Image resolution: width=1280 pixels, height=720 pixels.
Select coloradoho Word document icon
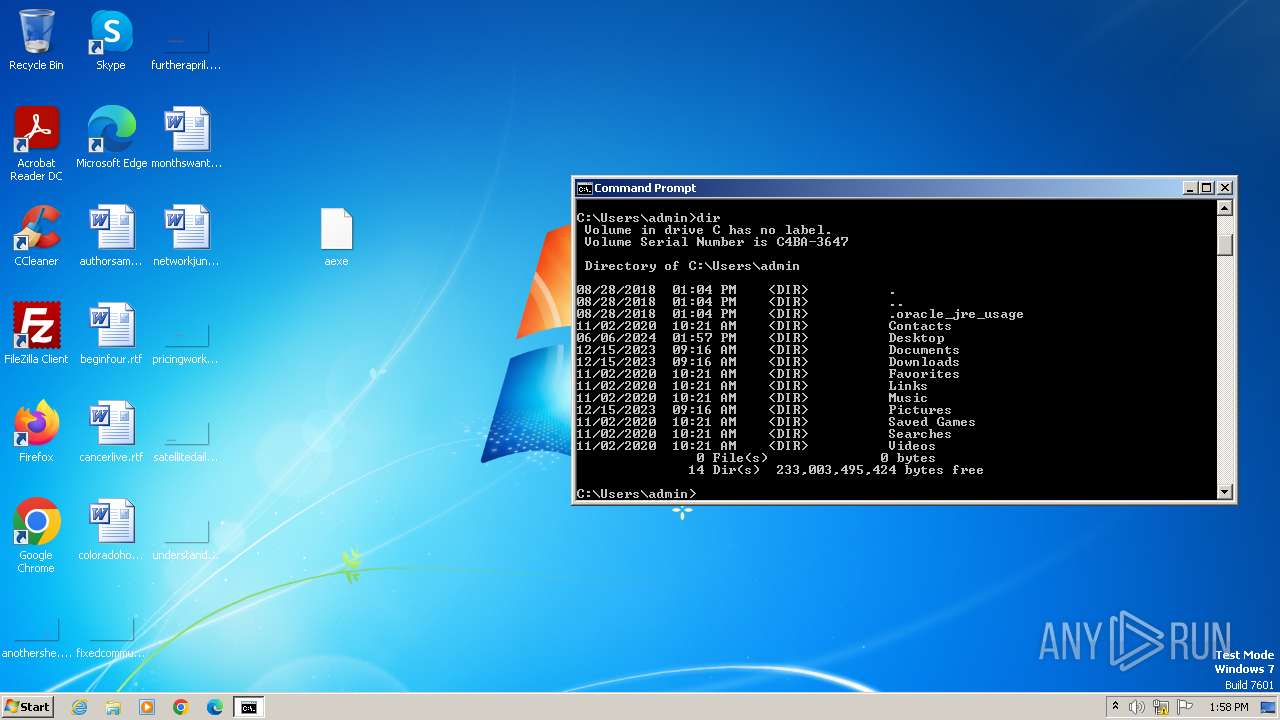pyautogui.click(x=111, y=530)
